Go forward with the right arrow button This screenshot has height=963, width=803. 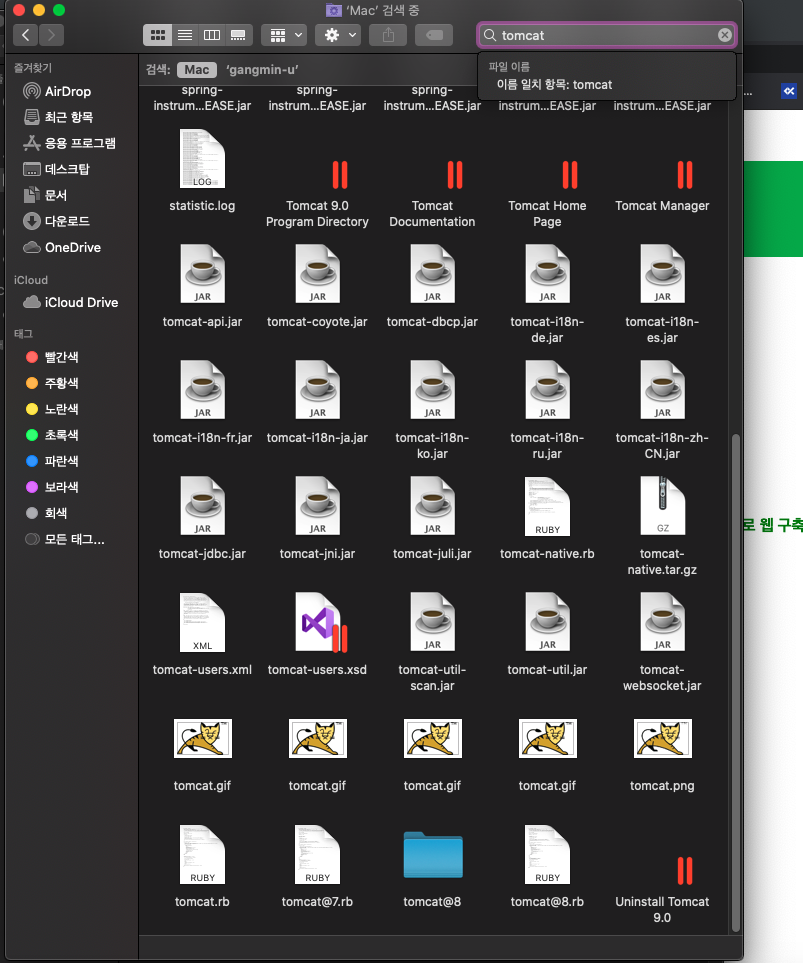52,35
